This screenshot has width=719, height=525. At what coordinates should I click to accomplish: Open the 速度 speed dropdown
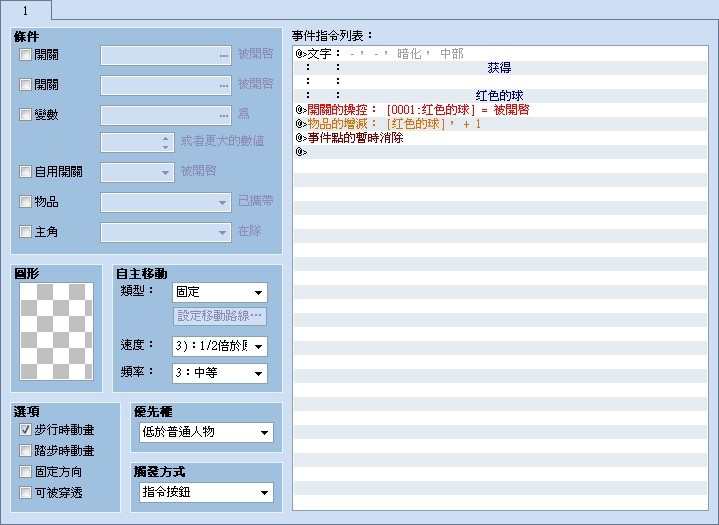[220, 346]
